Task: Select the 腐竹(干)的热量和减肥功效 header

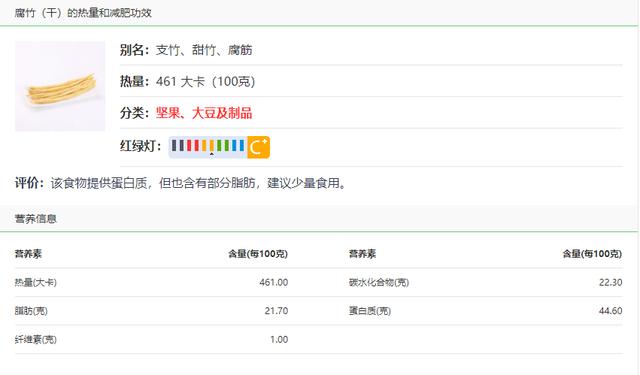Action: (83, 13)
